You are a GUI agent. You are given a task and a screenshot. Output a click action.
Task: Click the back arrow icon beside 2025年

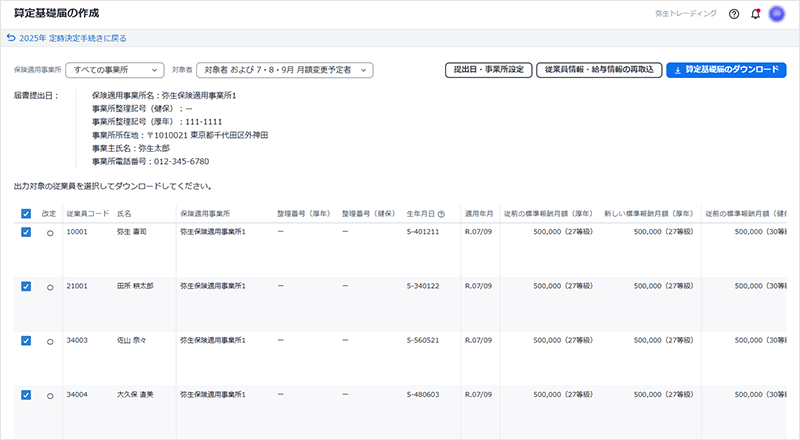[x=11, y=38]
